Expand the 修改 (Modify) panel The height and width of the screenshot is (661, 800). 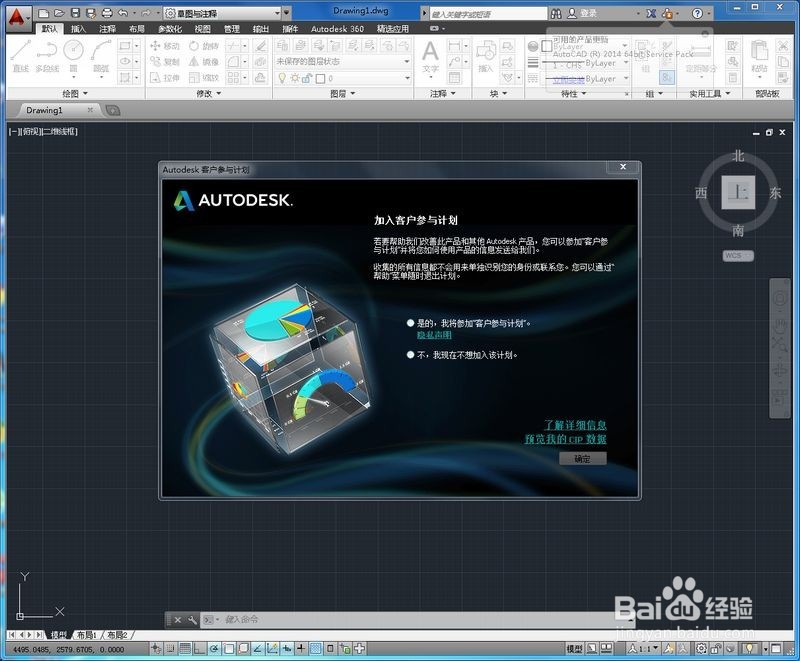(209, 93)
